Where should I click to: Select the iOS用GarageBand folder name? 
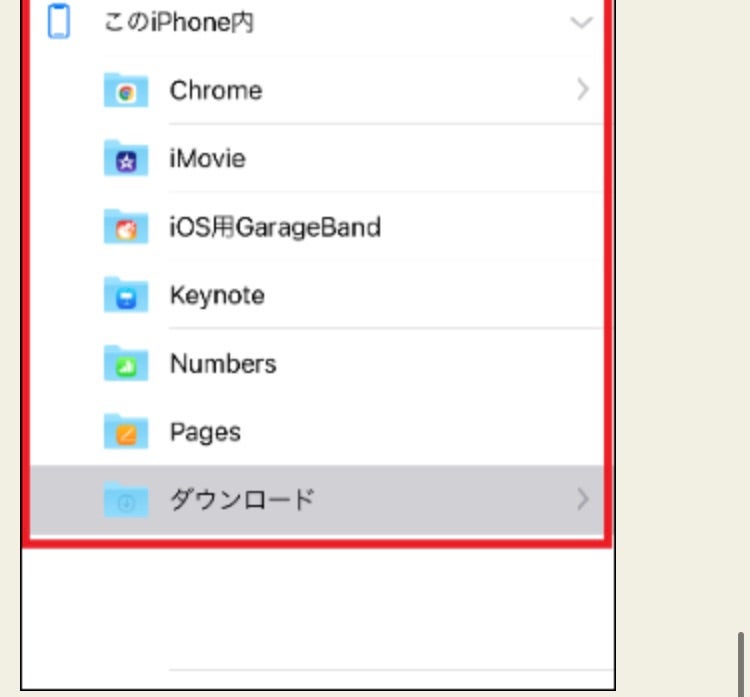click(276, 227)
